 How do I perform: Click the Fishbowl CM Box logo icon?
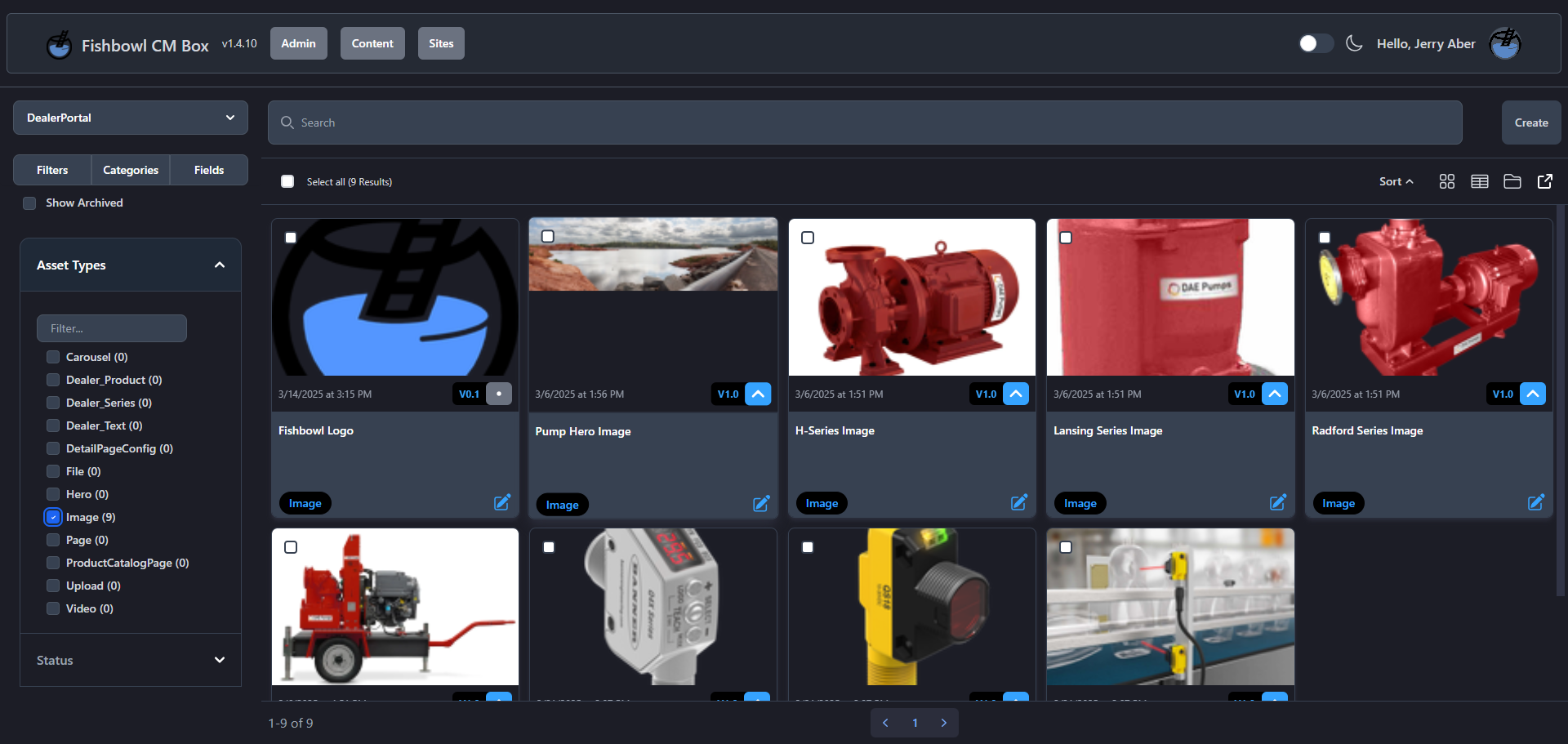59,44
